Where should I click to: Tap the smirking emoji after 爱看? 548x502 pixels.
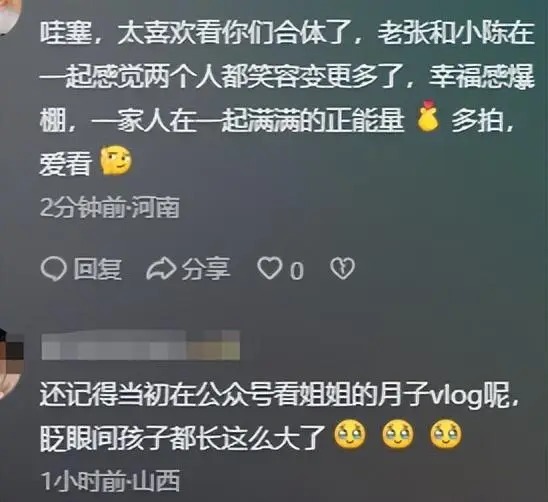click(116, 160)
